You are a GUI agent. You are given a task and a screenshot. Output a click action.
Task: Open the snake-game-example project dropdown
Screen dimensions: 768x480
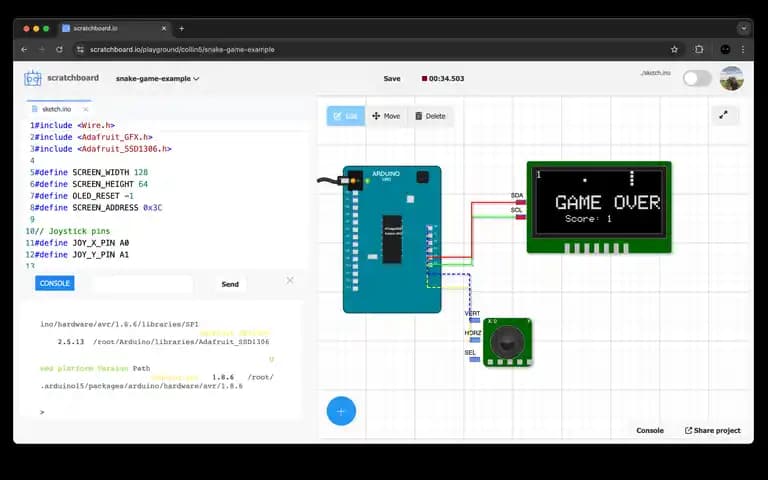pyautogui.click(x=157, y=78)
